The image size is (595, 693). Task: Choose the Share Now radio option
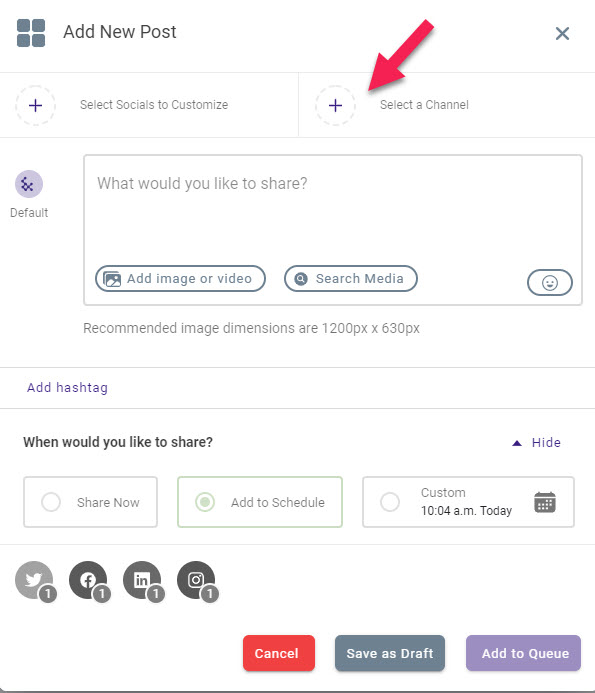[x=51, y=502]
